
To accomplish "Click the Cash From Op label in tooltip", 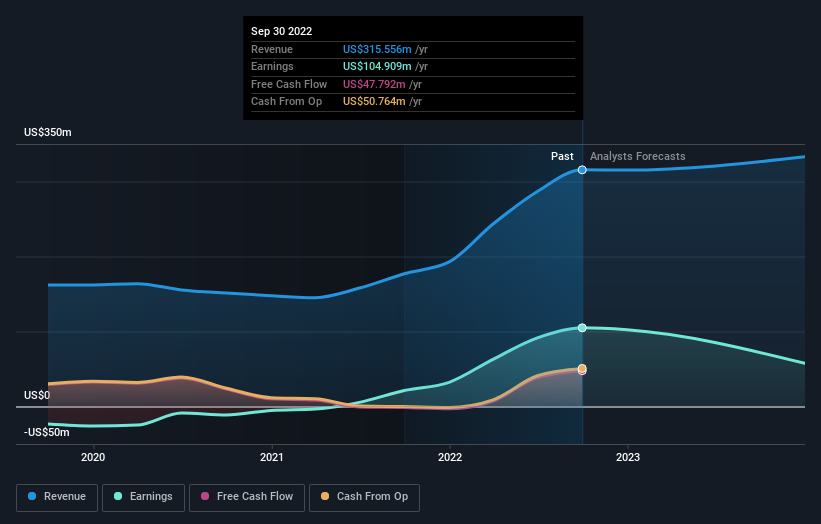I will tap(286, 102).
